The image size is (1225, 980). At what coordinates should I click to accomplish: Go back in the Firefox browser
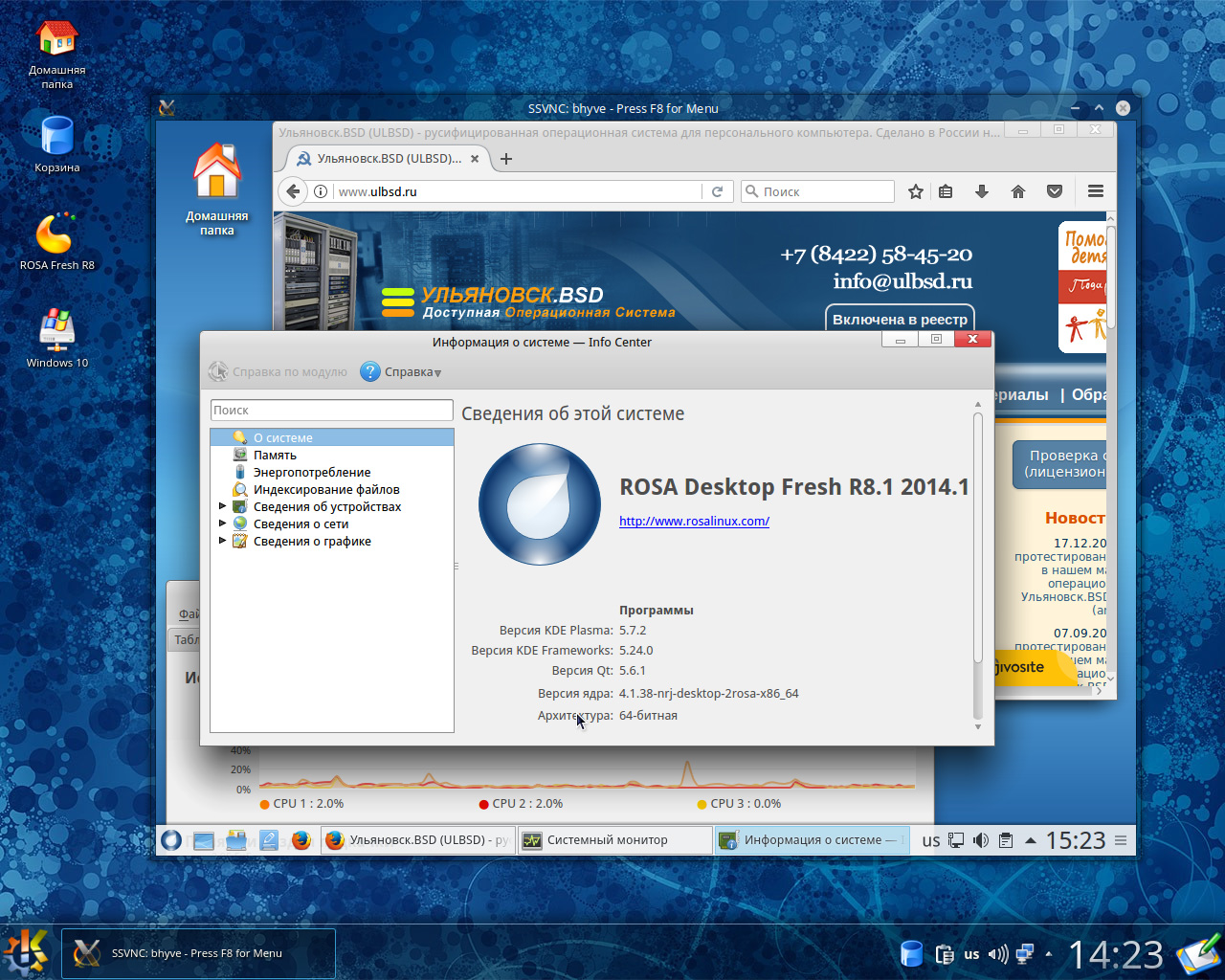click(293, 191)
